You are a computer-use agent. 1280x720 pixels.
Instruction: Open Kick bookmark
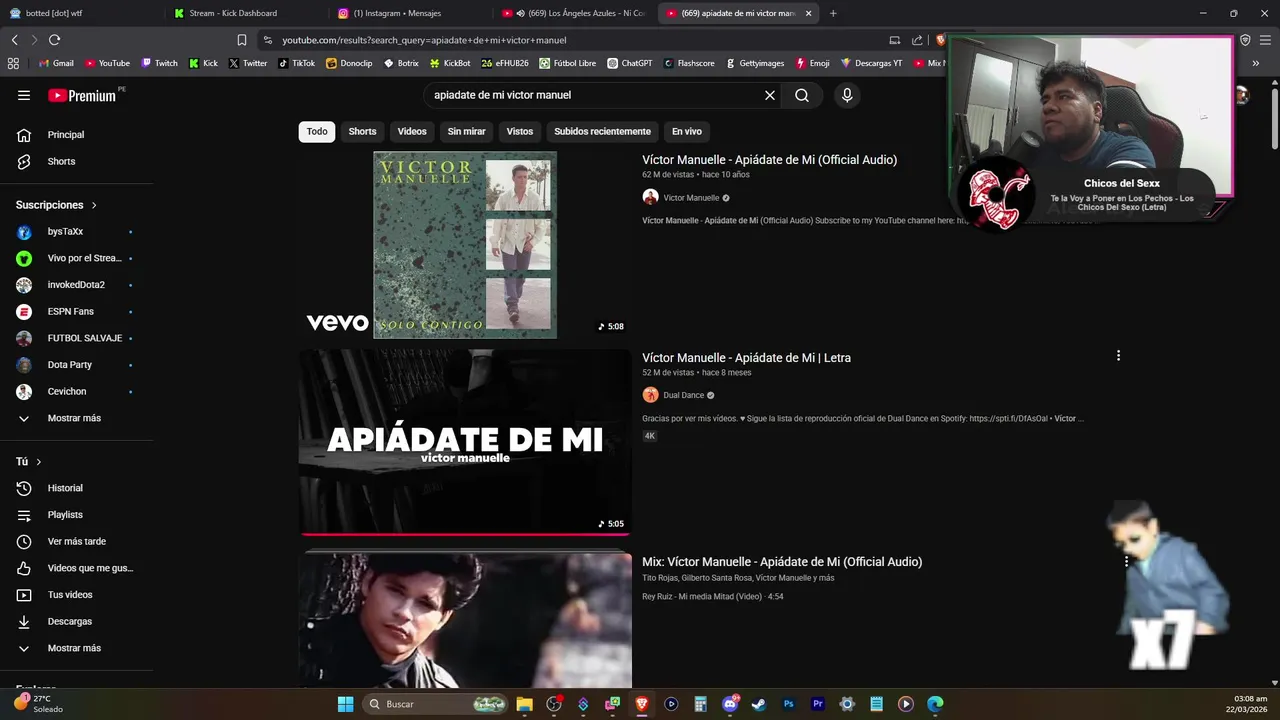click(203, 63)
